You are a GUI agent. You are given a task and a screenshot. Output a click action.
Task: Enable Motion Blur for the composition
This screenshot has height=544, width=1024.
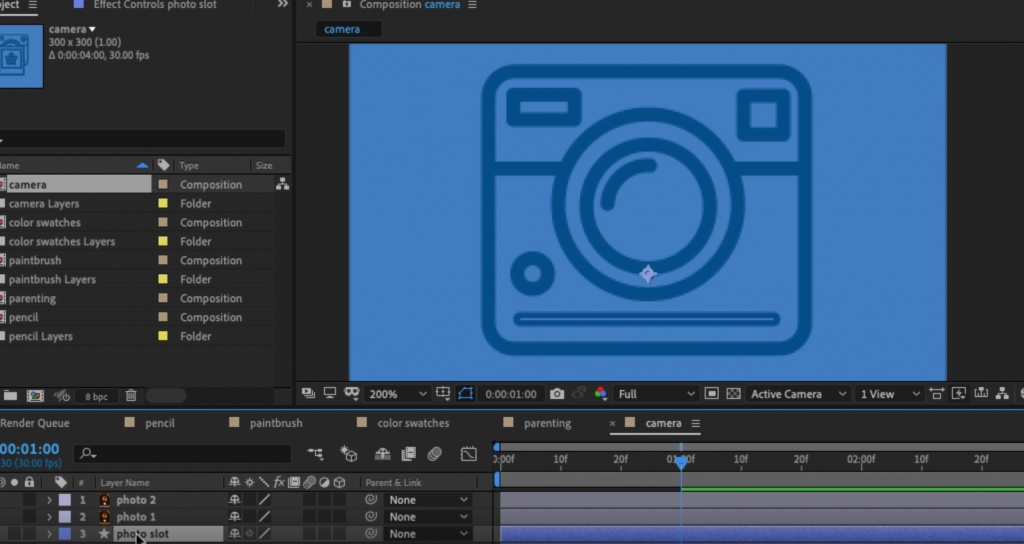pyautogui.click(x=434, y=454)
